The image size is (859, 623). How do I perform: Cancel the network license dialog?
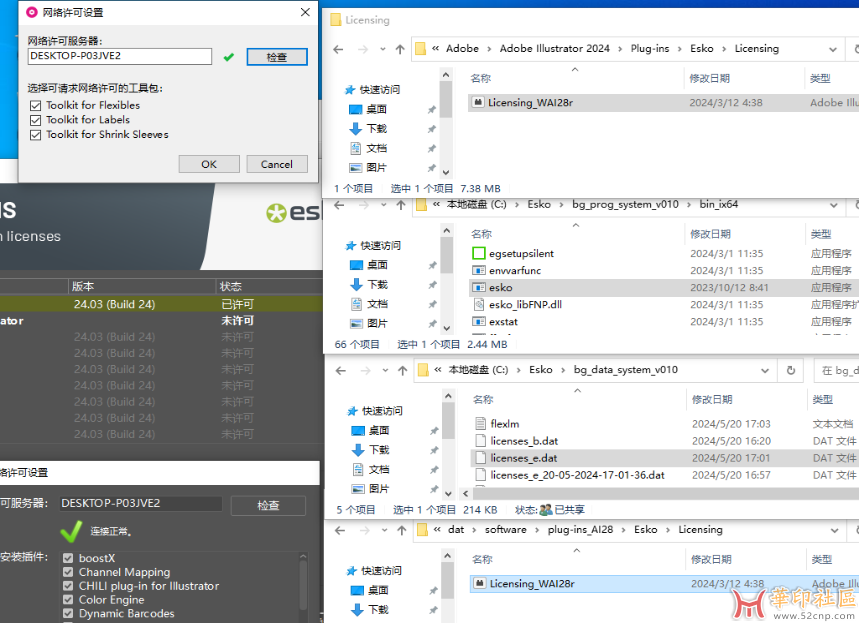point(277,164)
